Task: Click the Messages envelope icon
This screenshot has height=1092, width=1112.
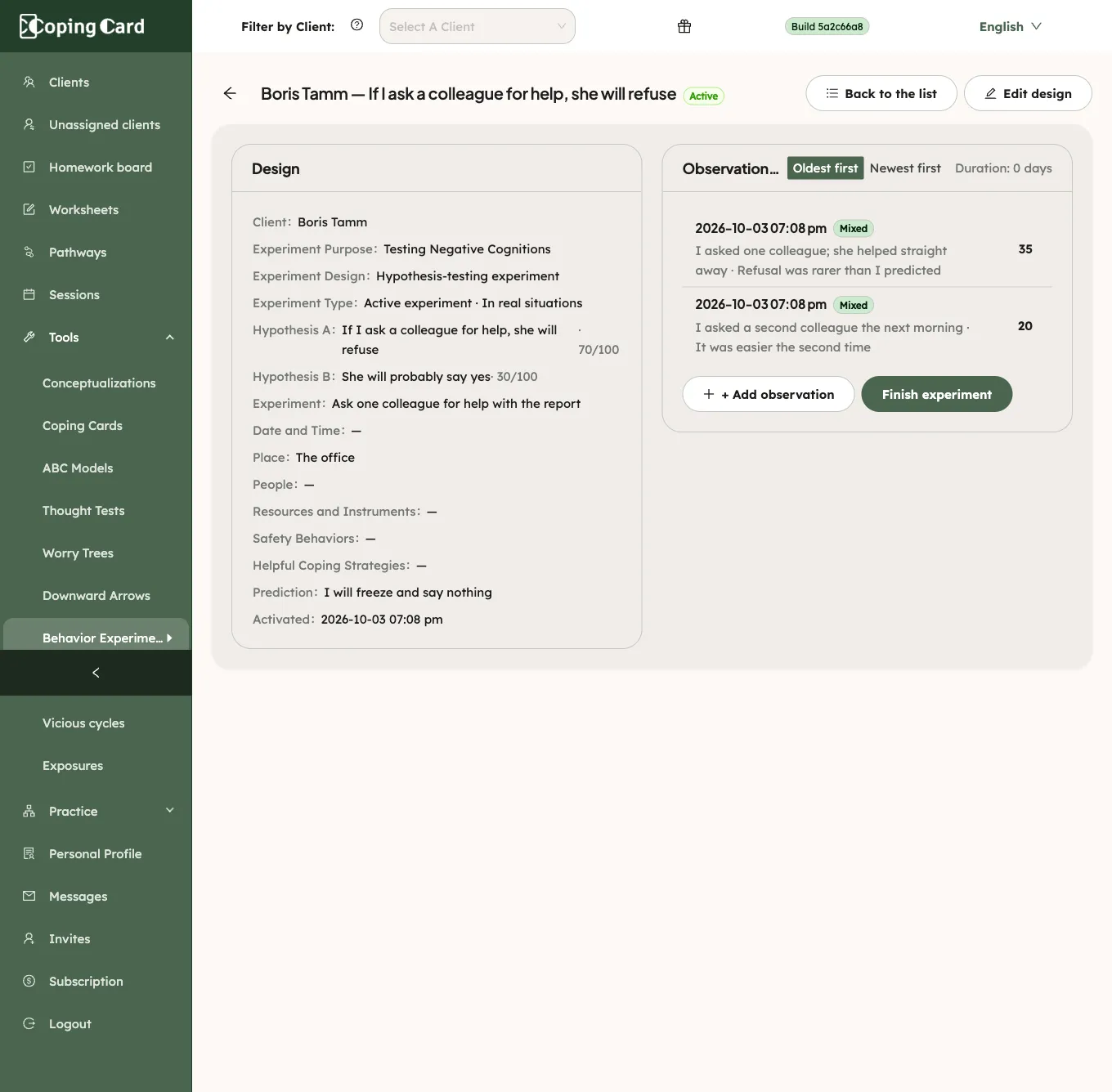Action: [x=29, y=896]
